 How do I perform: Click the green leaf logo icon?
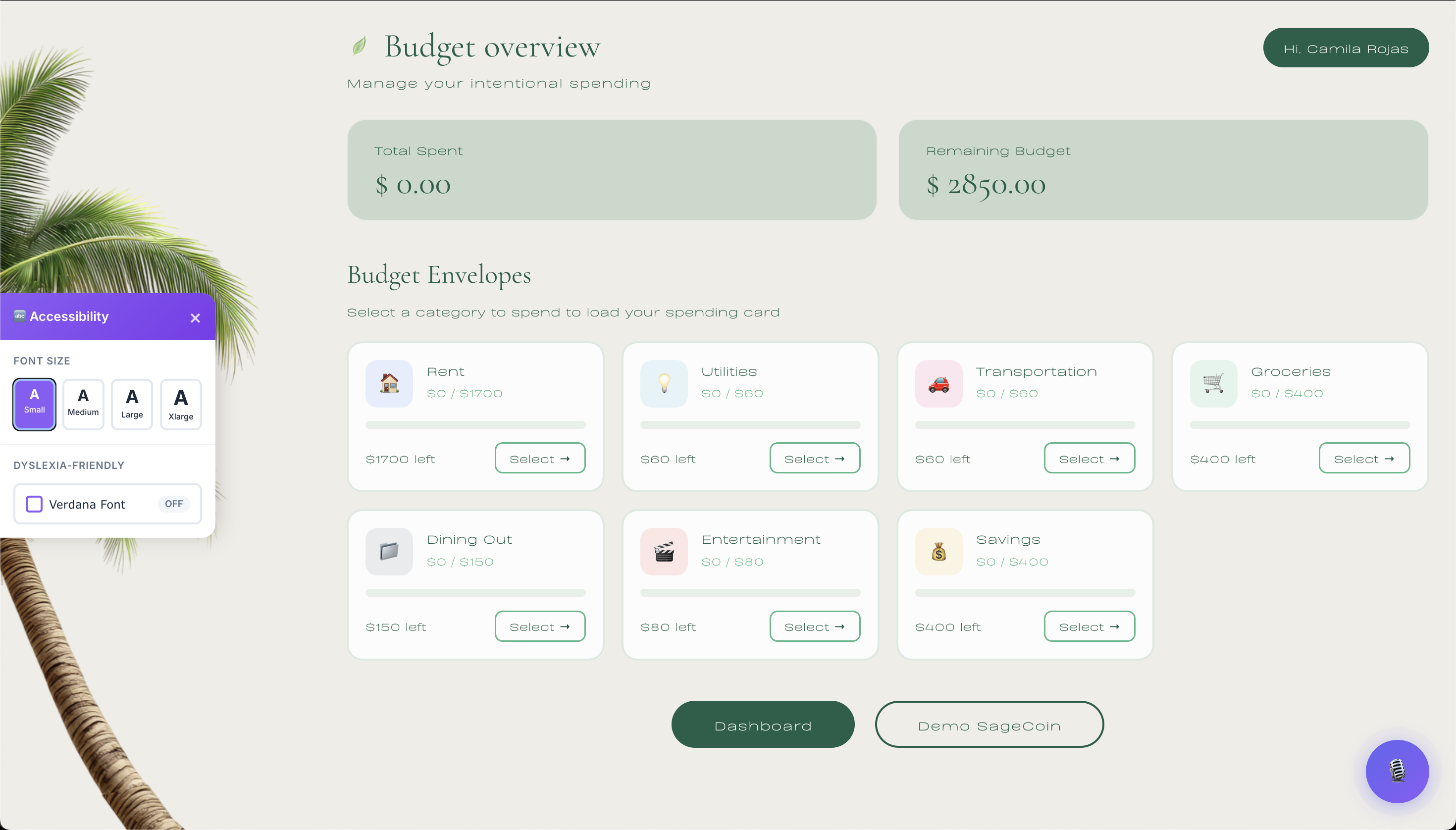point(359,46)
